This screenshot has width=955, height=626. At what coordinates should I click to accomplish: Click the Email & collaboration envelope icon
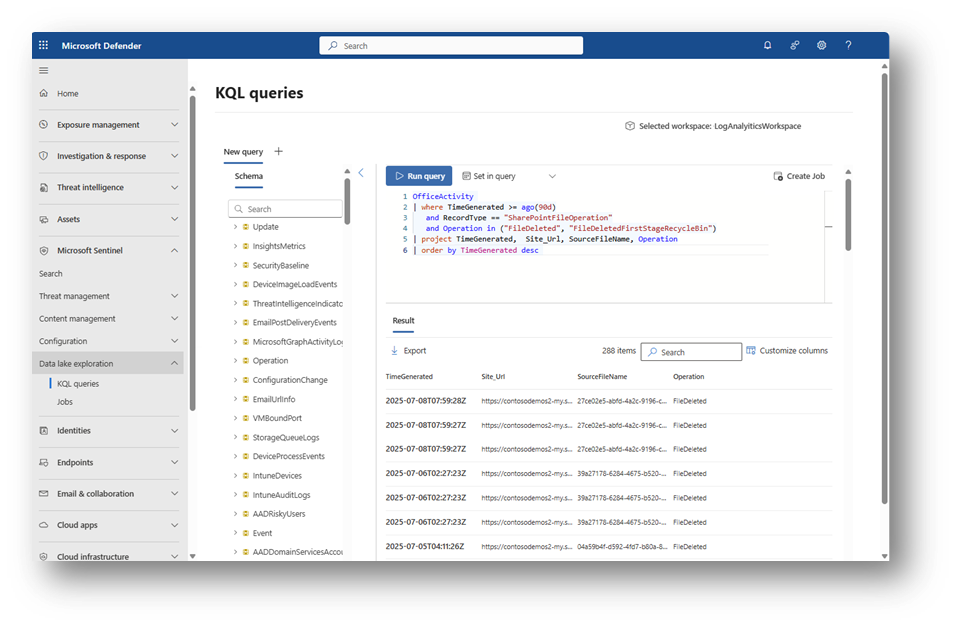43,494
